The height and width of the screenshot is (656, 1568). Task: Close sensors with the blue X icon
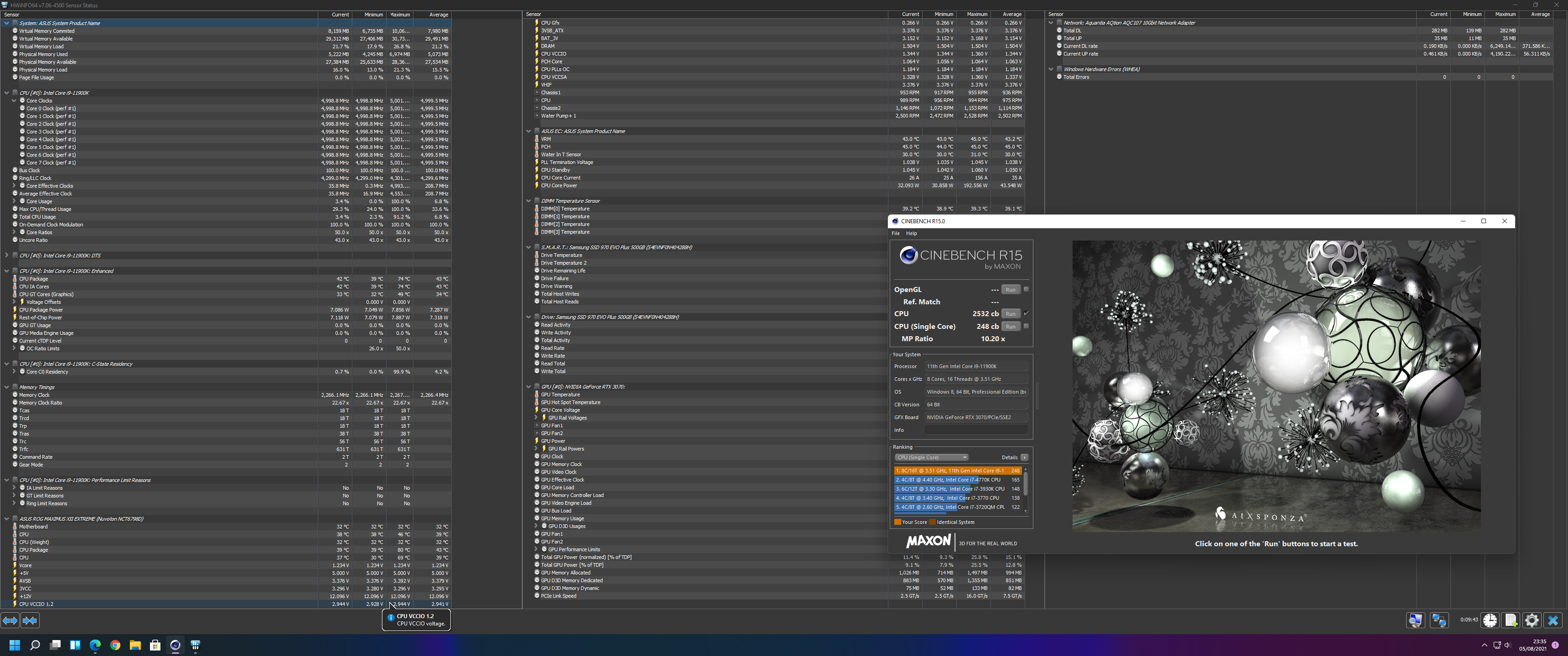(1553, 620)
